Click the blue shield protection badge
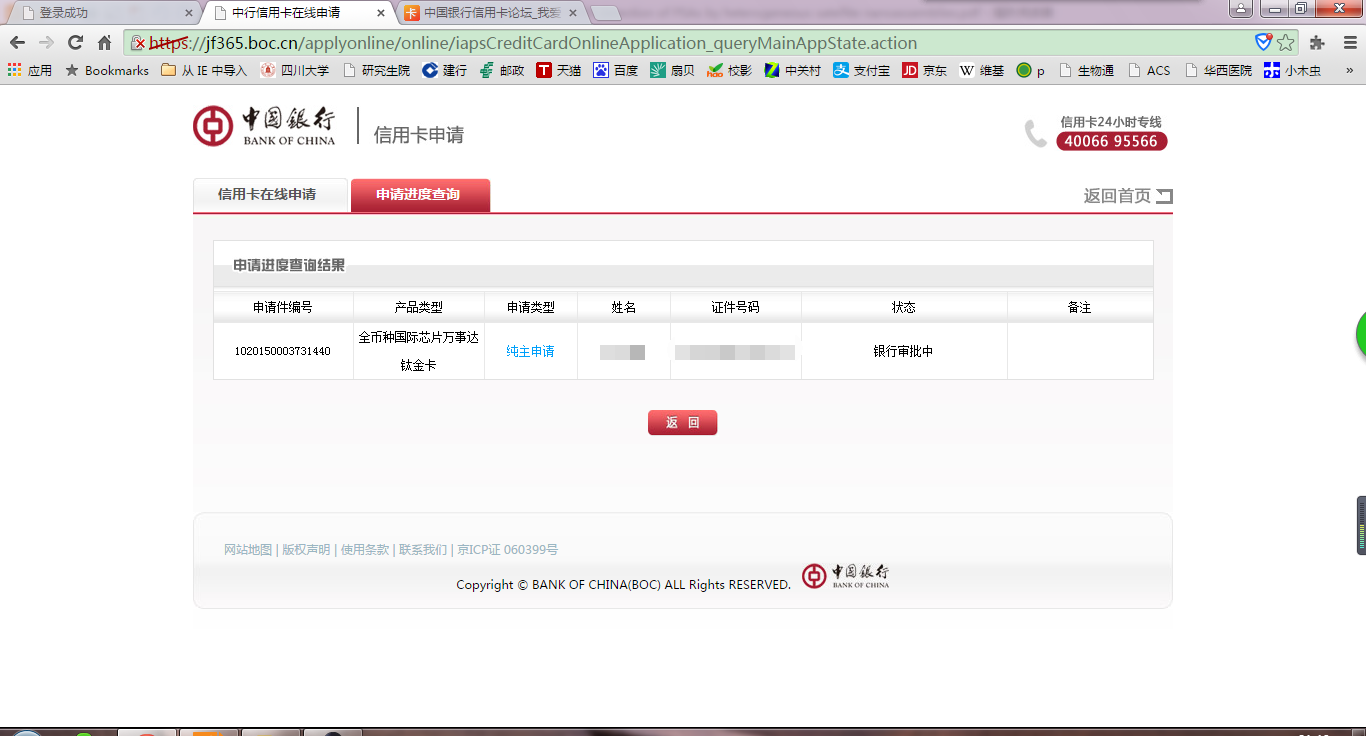Screen dimensions: 1366x736 [1262, 44]
